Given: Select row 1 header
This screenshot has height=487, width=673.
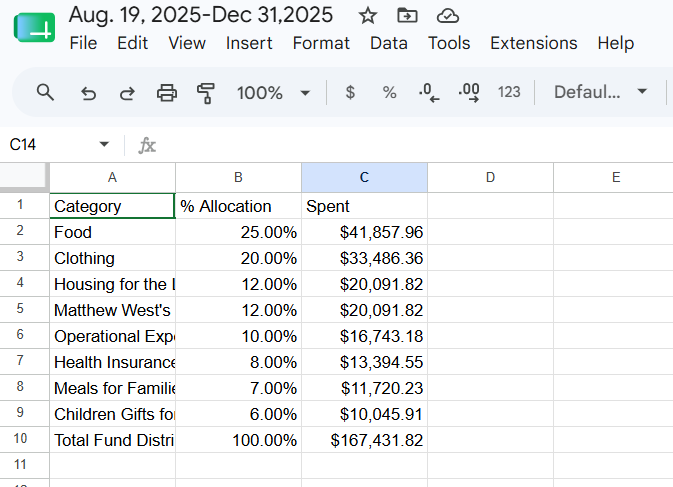Looking at the screenshot, I should [x=24, y=206].
